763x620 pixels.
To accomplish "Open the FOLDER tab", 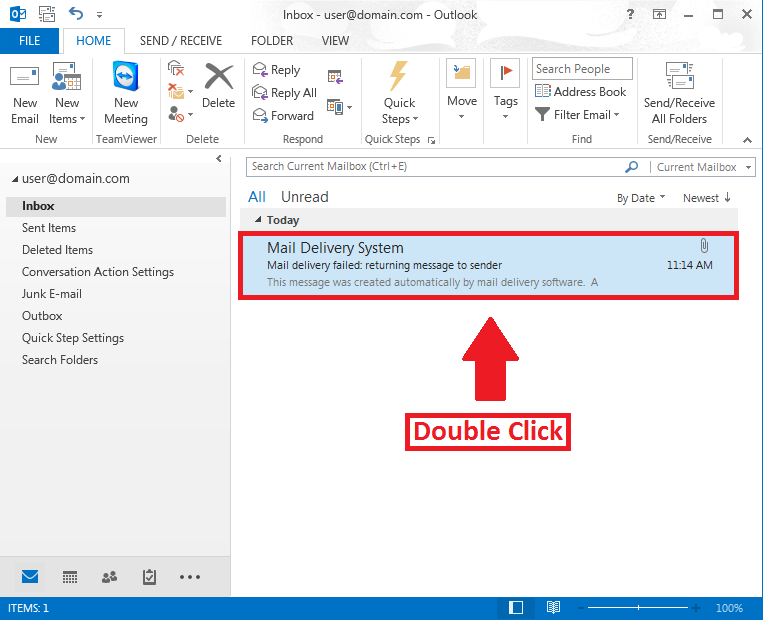I will tap(272, 41).
